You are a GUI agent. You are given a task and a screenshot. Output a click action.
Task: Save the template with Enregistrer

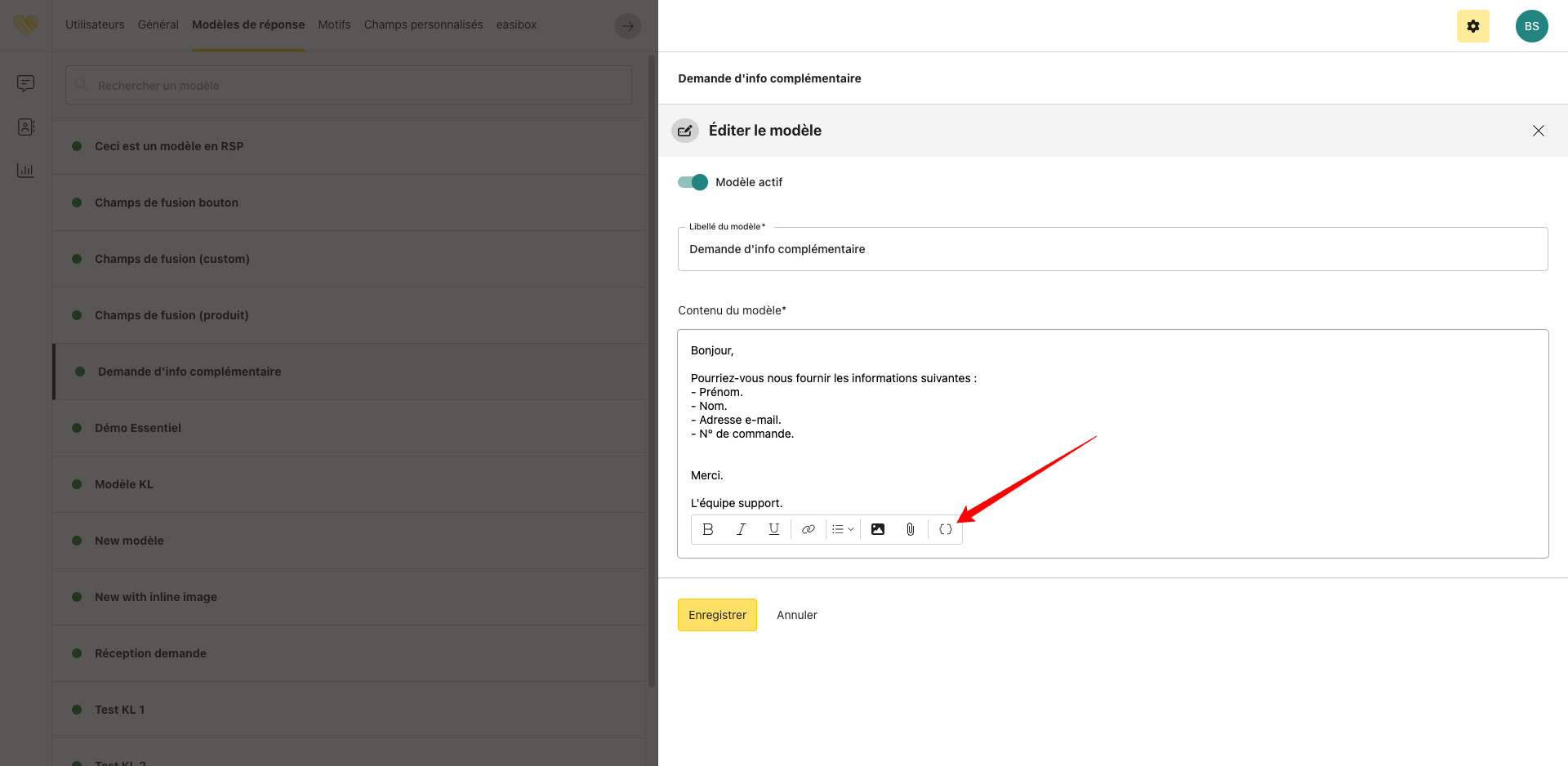[717, 615]
